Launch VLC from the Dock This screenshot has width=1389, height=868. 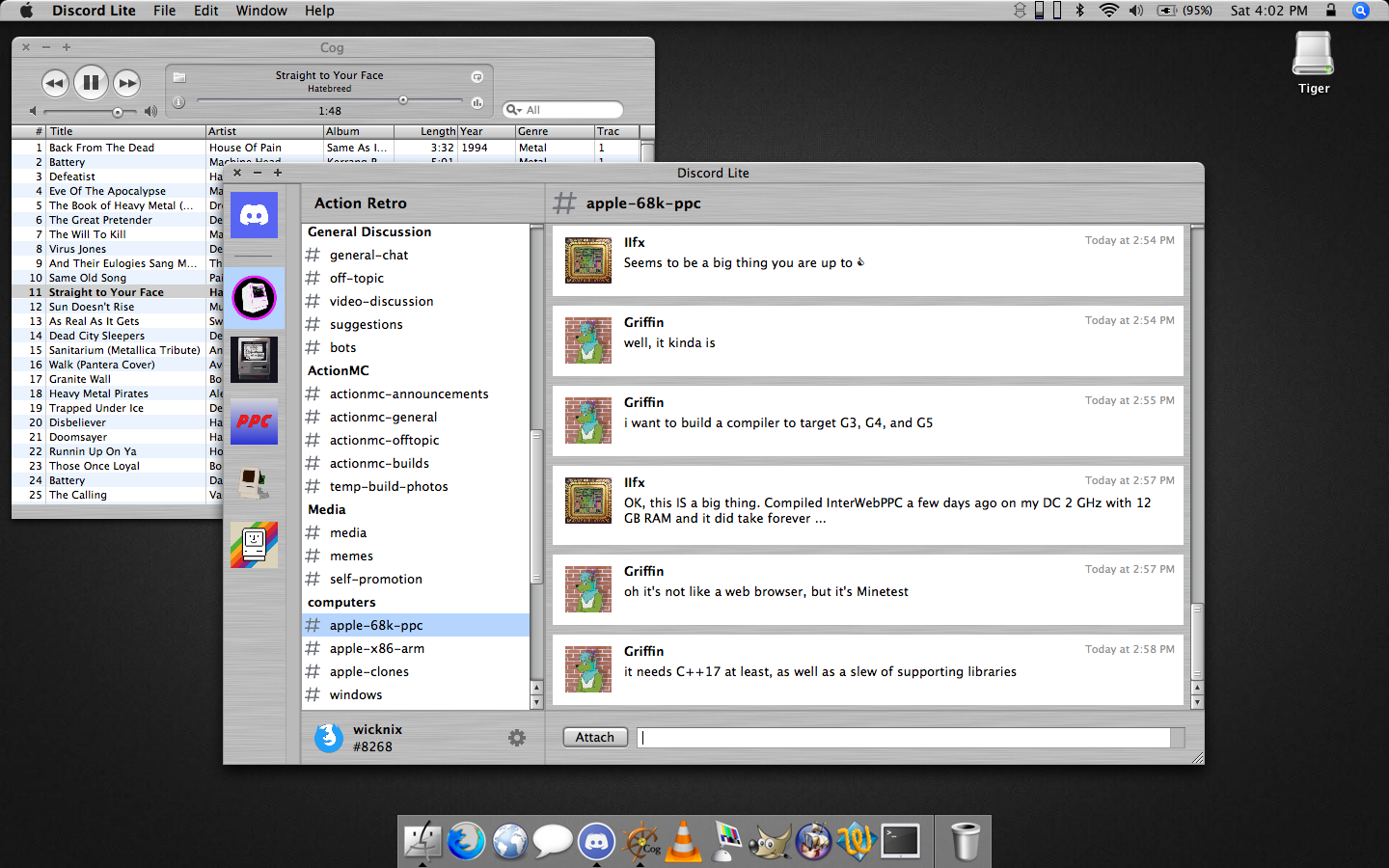tap(685, 841)
